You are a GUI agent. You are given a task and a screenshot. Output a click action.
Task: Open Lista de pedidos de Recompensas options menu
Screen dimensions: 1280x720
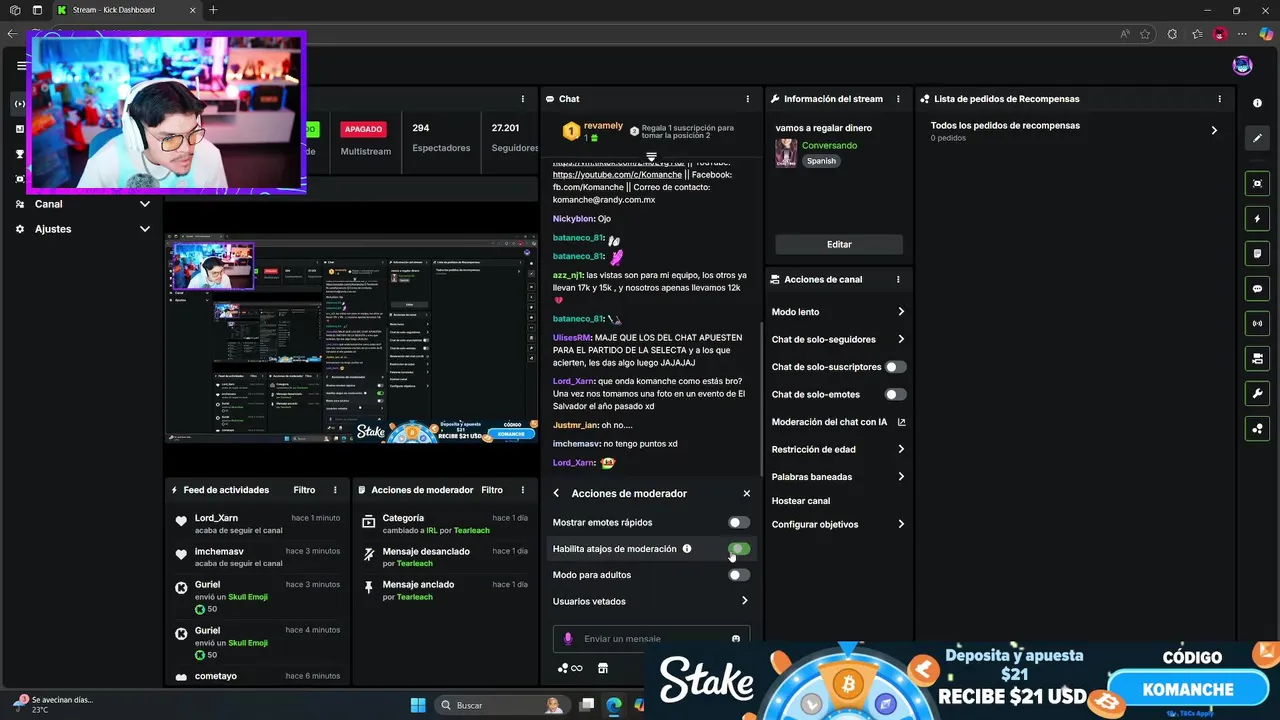1219,99
